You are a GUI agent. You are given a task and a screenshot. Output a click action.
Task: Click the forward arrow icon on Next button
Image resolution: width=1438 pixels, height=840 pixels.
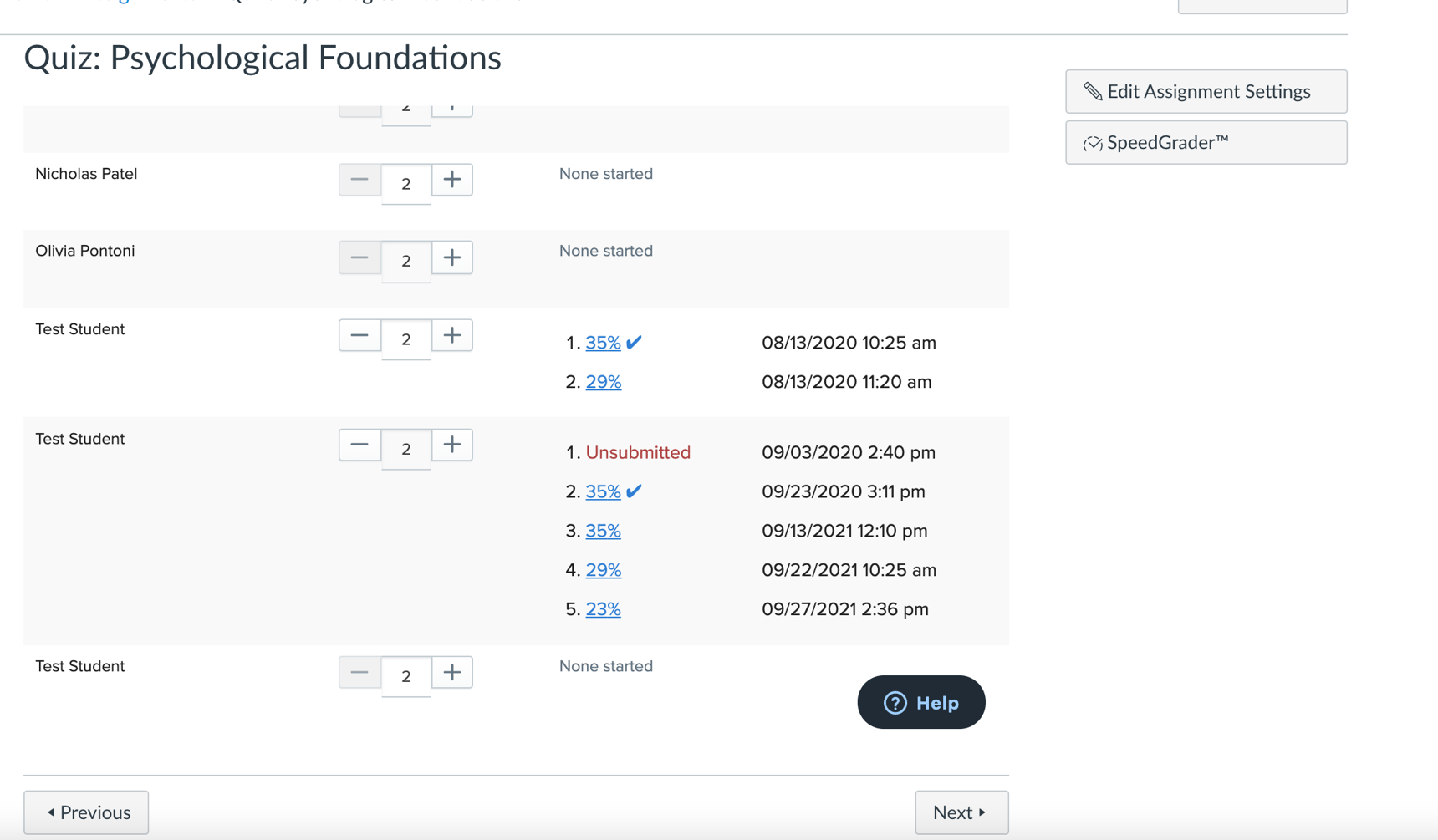[x=981, y=812]
